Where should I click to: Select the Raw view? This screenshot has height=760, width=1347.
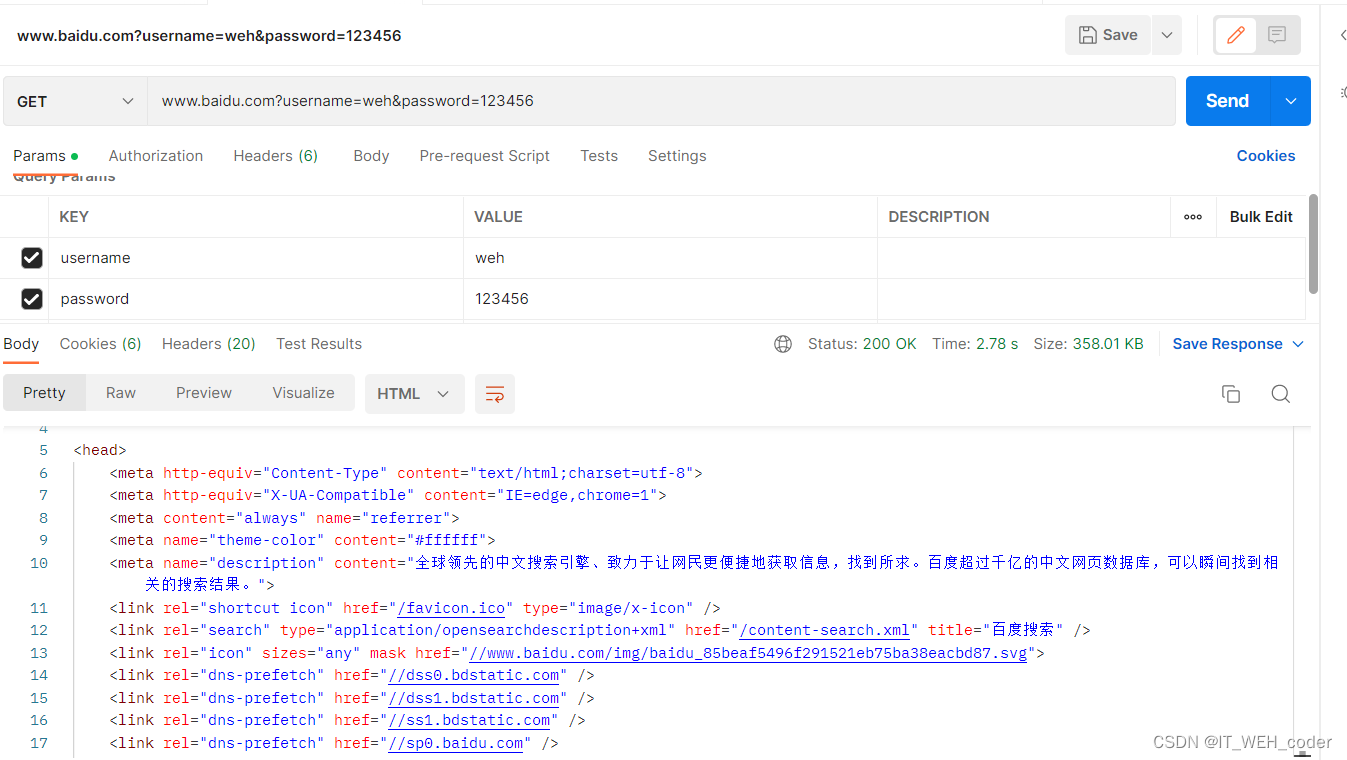pos(121,393)
